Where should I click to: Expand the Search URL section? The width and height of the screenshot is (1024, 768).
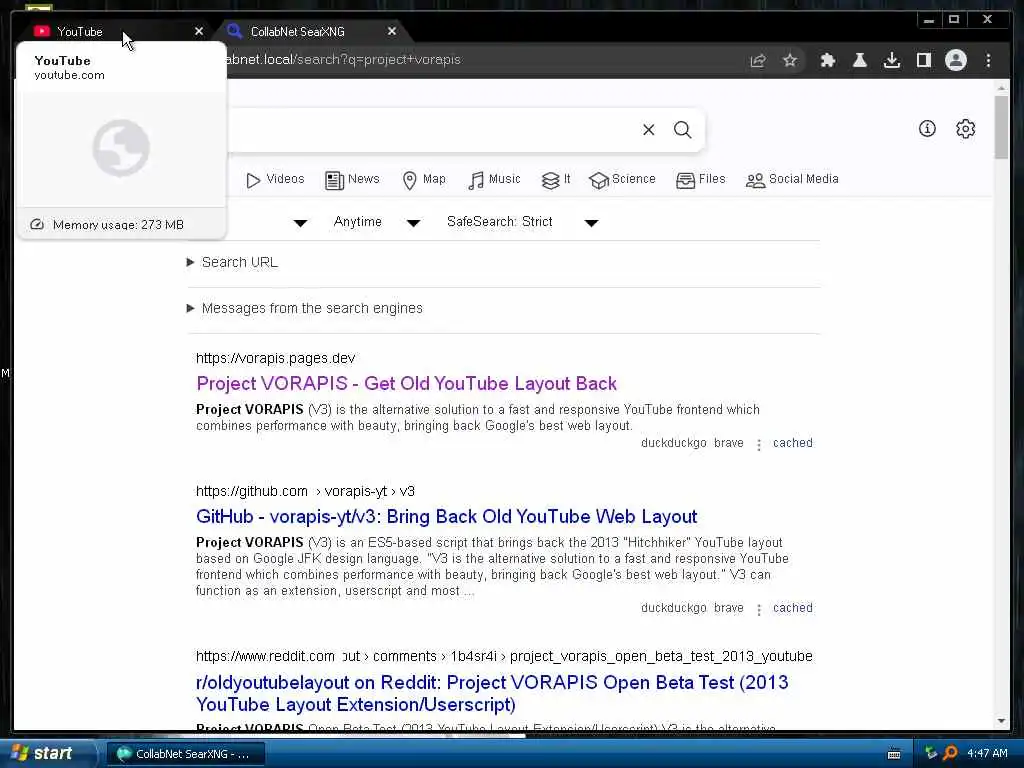point(232,263)
